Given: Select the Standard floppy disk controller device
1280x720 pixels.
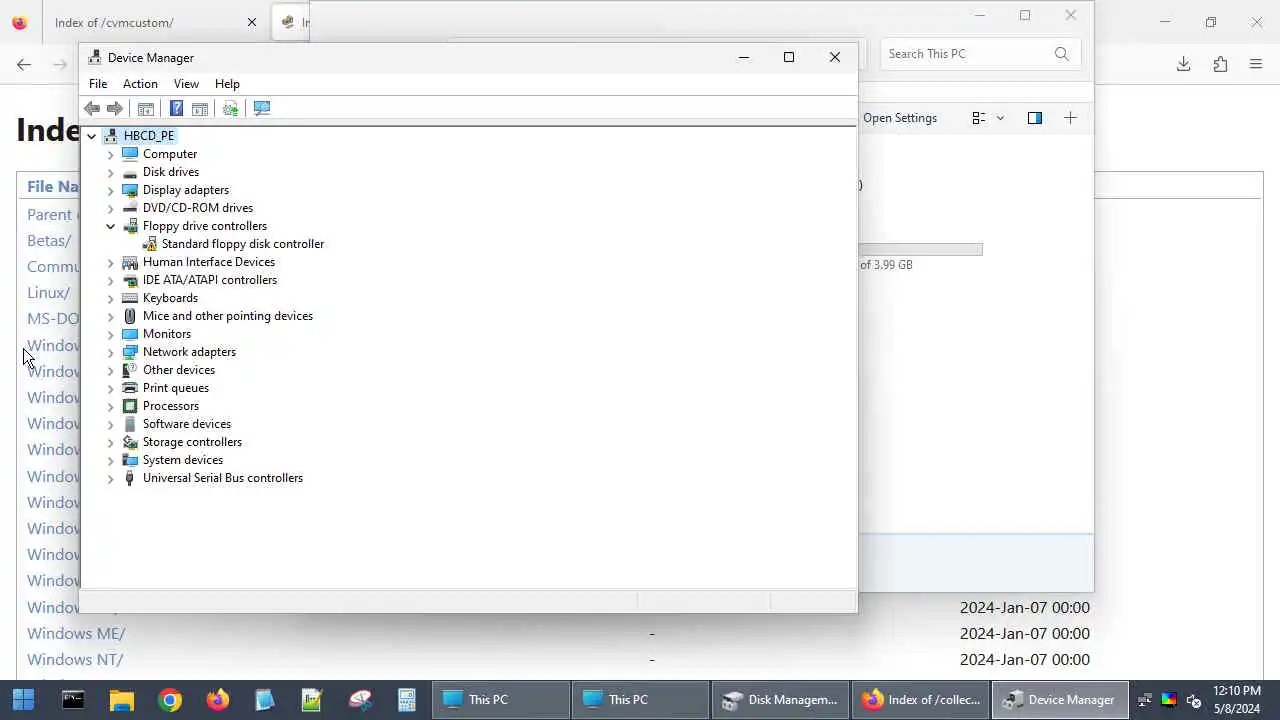Looking at the screenshot, I should (x=243, y=244).
